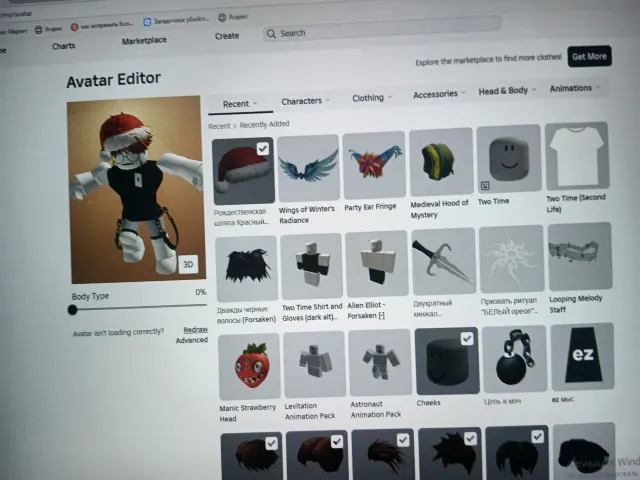The width and height of the screenshot is (640, 480).
Task: Select the red Santa hat item thumbnail
Action: click(243, 171)
